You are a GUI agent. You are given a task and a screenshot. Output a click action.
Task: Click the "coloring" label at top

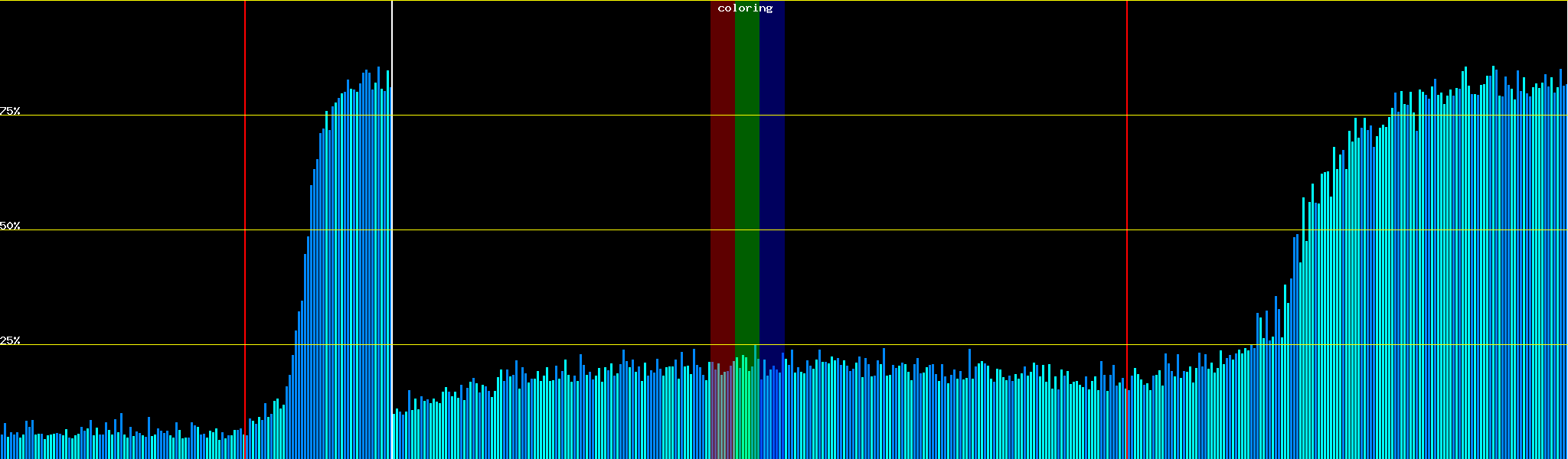click(x=745, y=8)
